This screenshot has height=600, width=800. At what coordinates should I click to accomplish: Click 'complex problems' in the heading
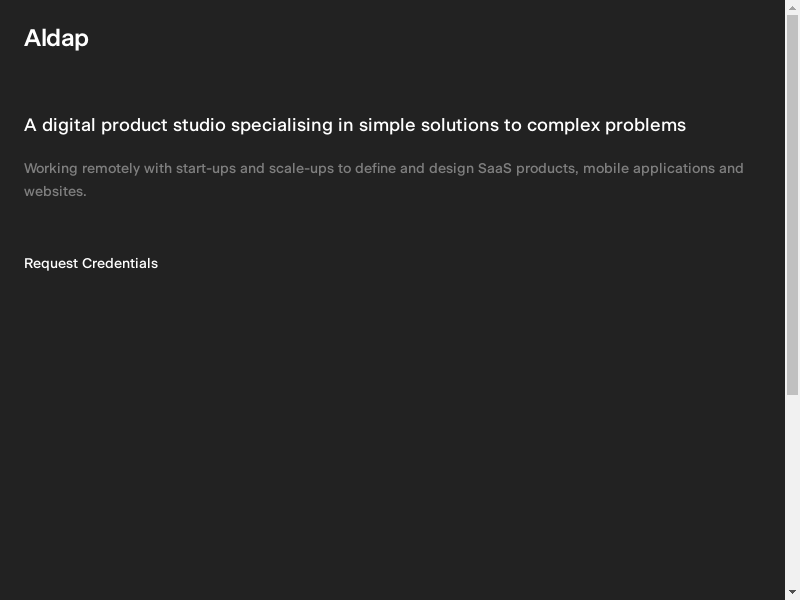606,125
